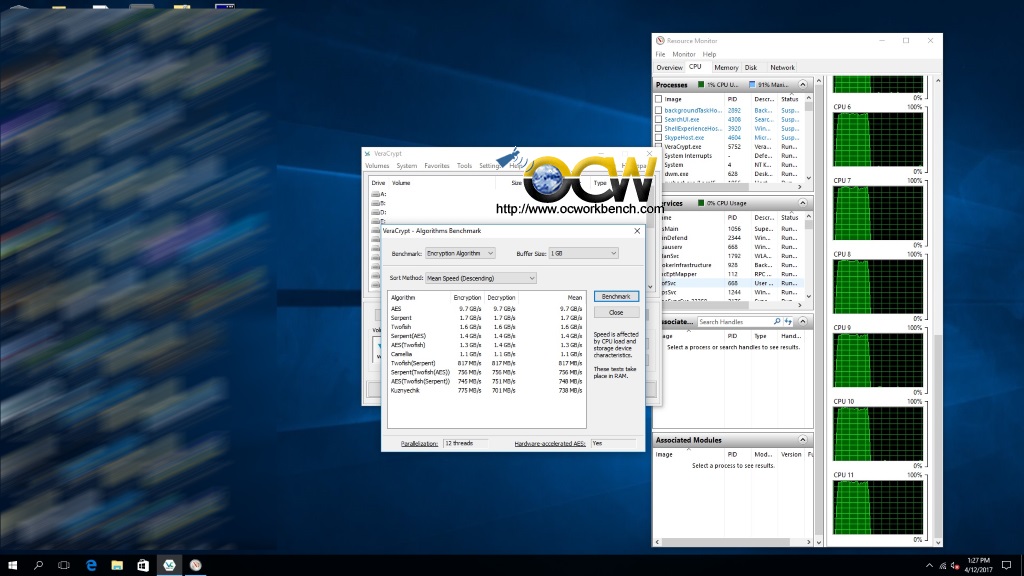Image resolution: width=1024 pixels, height=576 pixels.
Task: Click the network icon in system tray
Action: [x=943, y=566]
